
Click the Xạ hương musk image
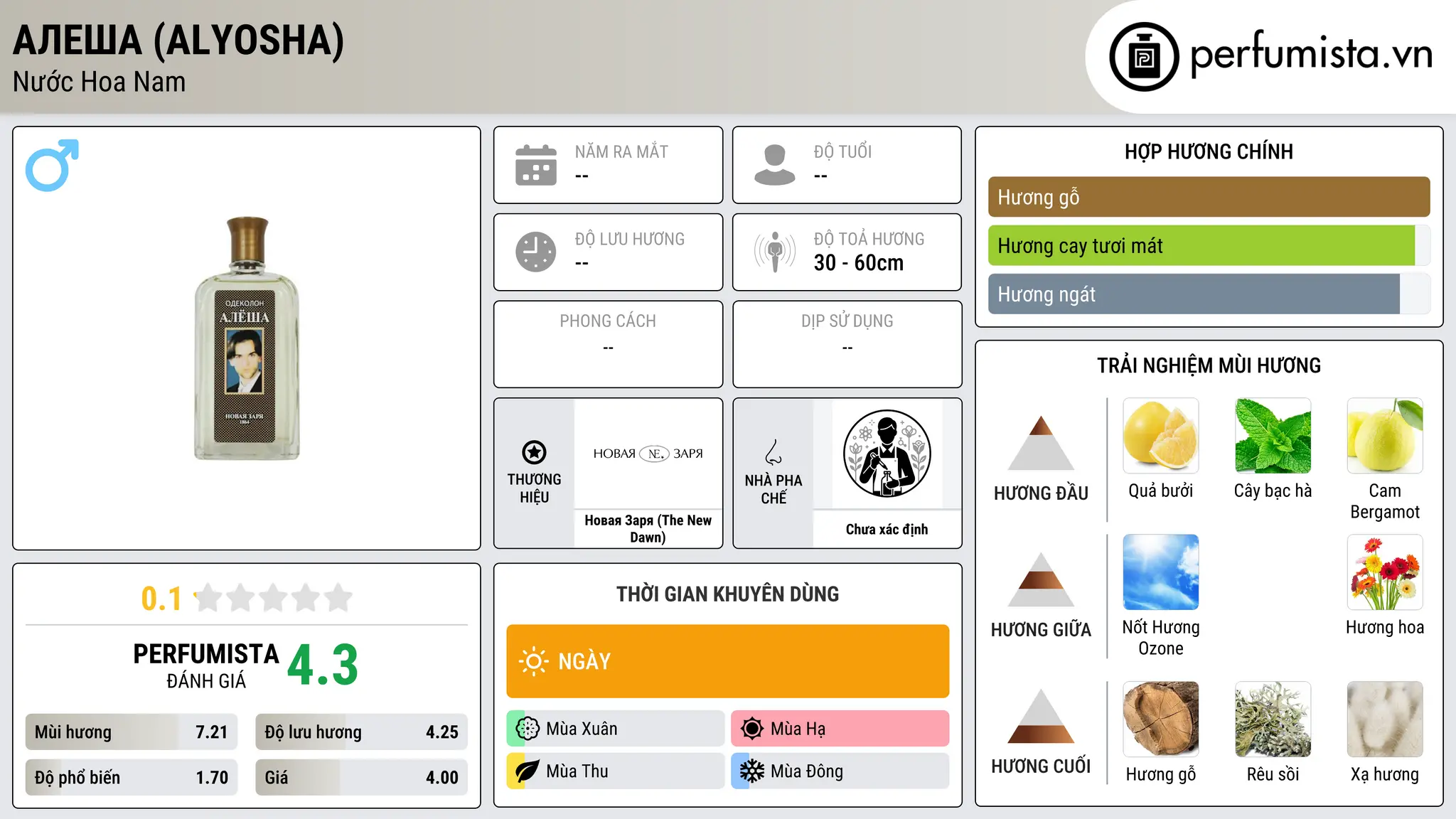pos(1385,719)
